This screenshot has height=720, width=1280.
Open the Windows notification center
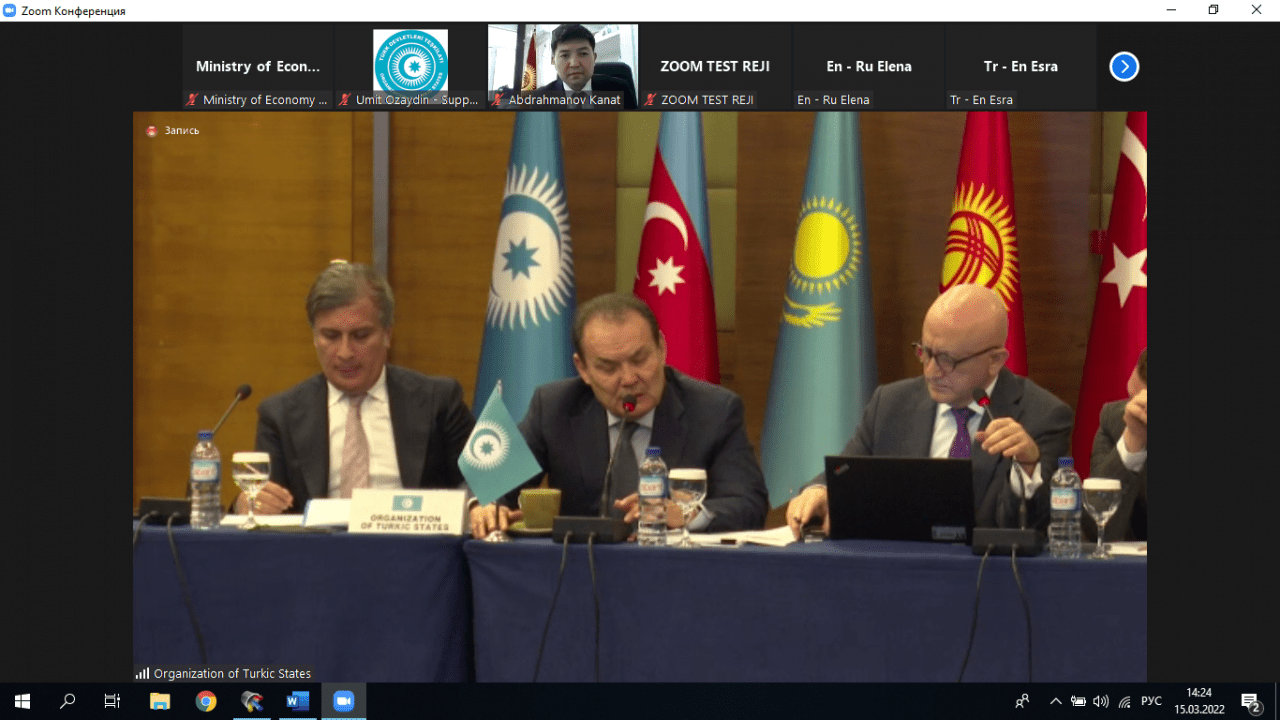[x=1250, y=701]
